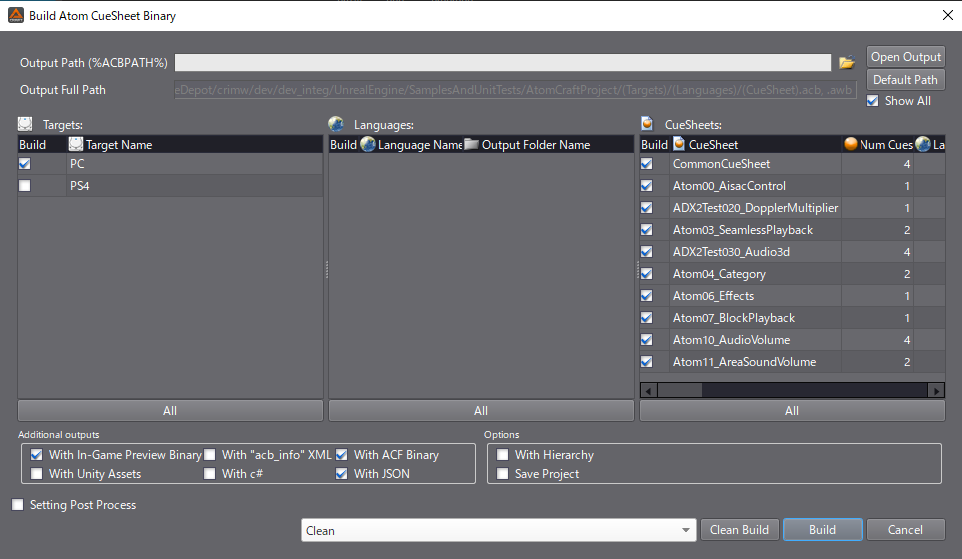Enable the PS4 target build checkbox
962x559 pixels.
(25, 185)
